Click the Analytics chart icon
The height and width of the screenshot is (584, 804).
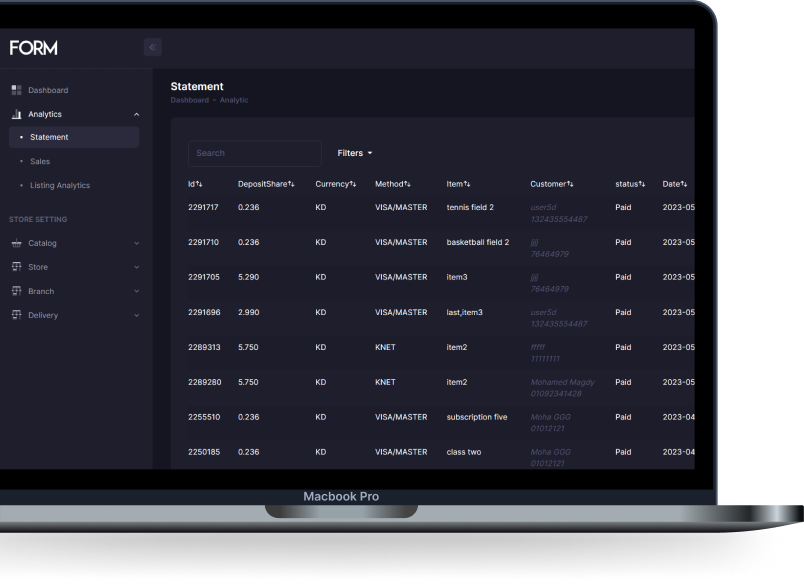(17, 114)
